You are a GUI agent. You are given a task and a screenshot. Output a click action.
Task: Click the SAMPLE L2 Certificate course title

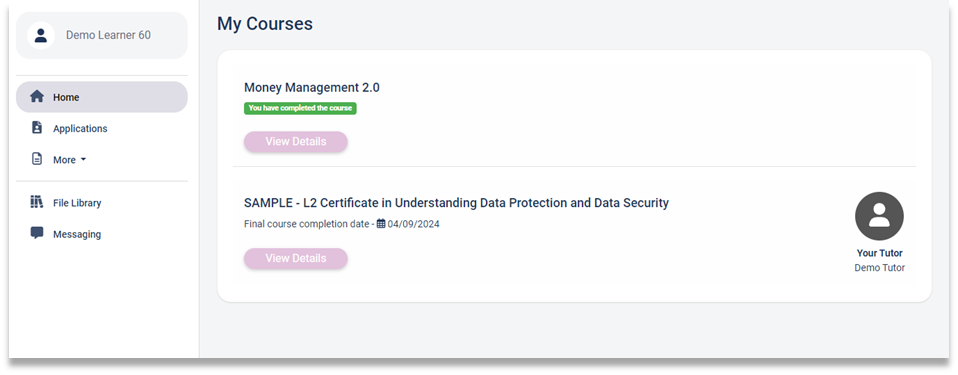[456, 203]
